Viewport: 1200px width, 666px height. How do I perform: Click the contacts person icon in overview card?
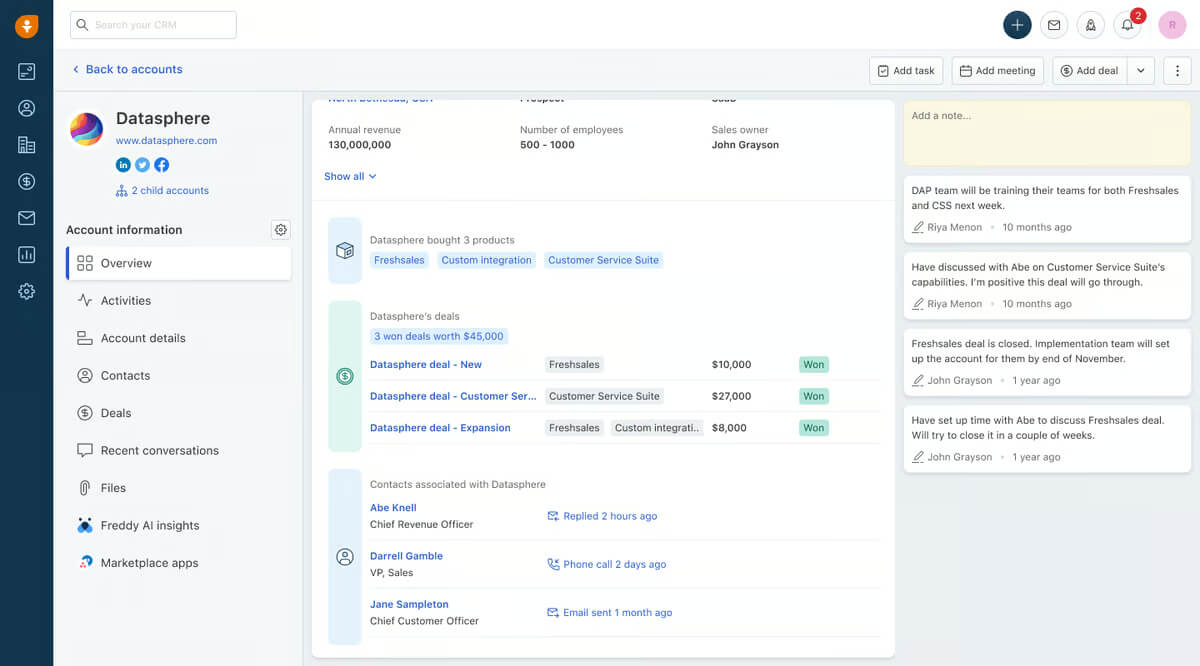(345, 557)
